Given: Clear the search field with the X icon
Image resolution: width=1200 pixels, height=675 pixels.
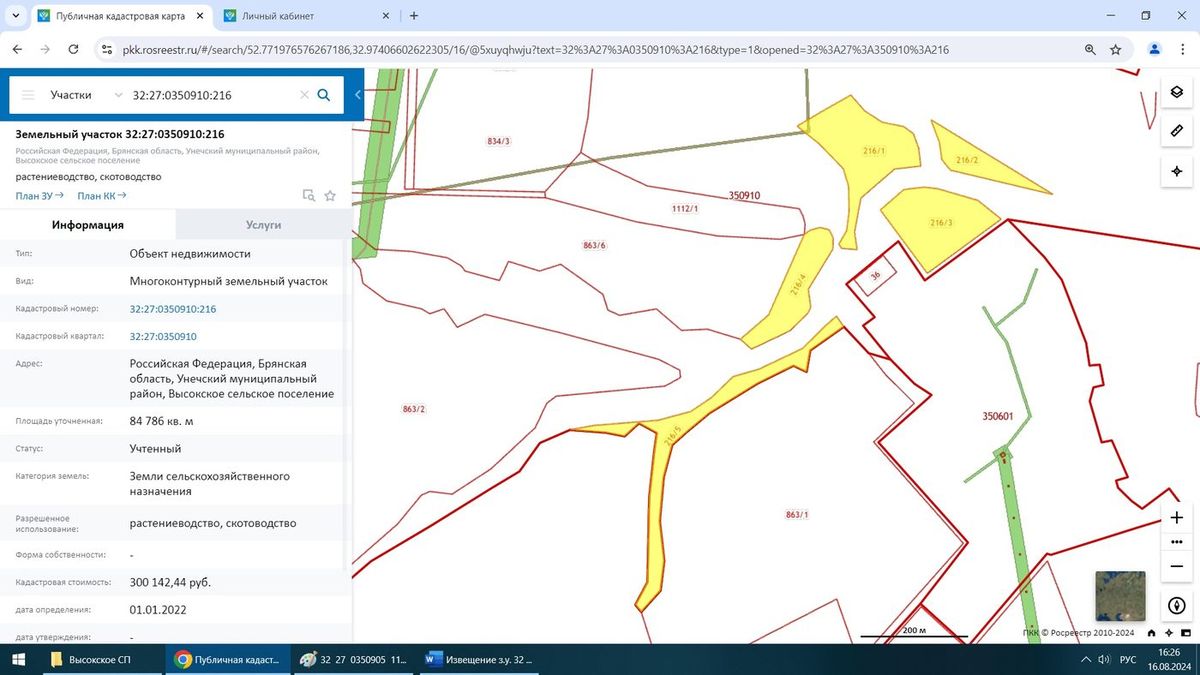Looking at the screenshot, I should 305,95.
